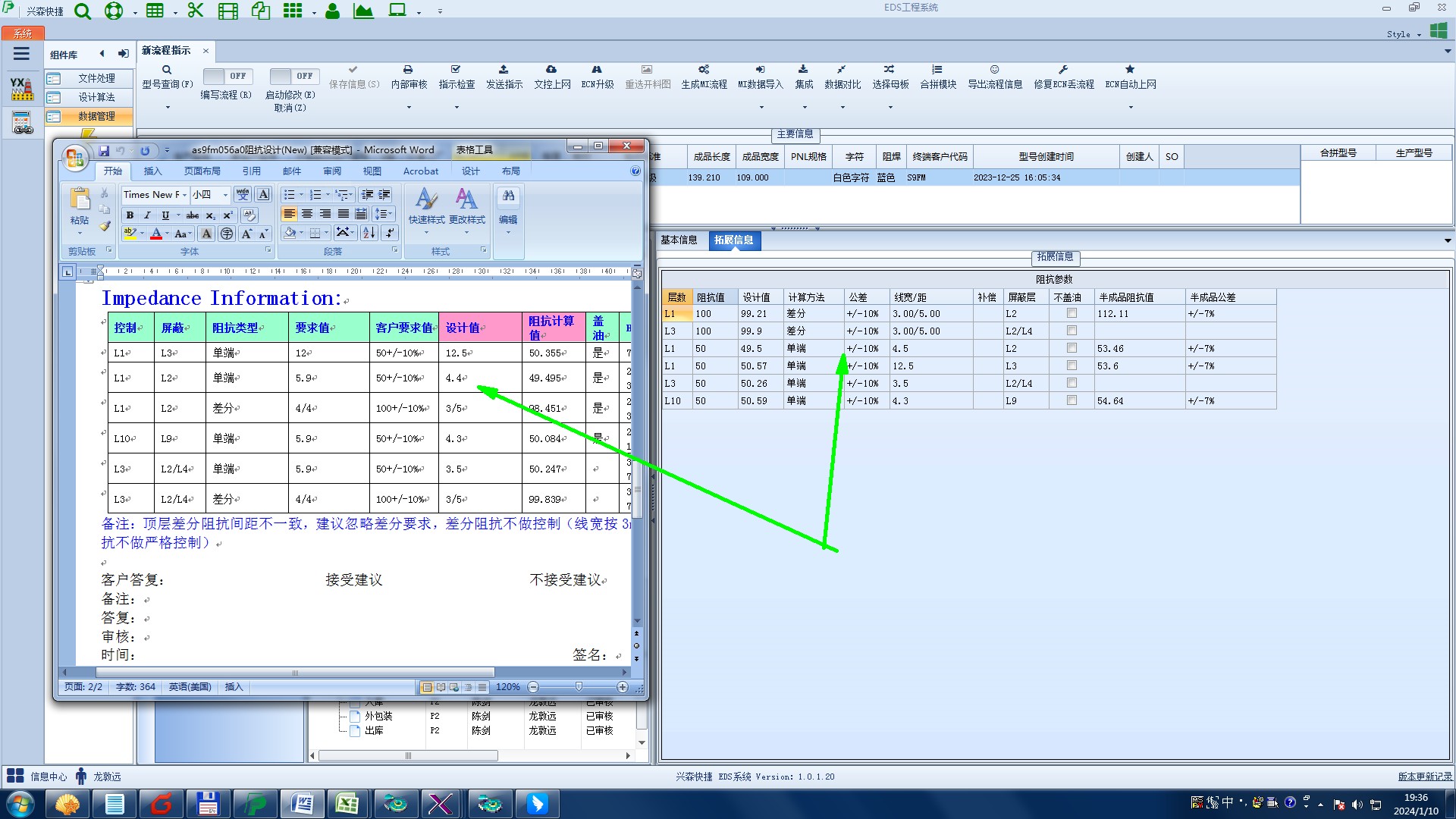Click the scissors icon in EDS top bar

[195, 11]
